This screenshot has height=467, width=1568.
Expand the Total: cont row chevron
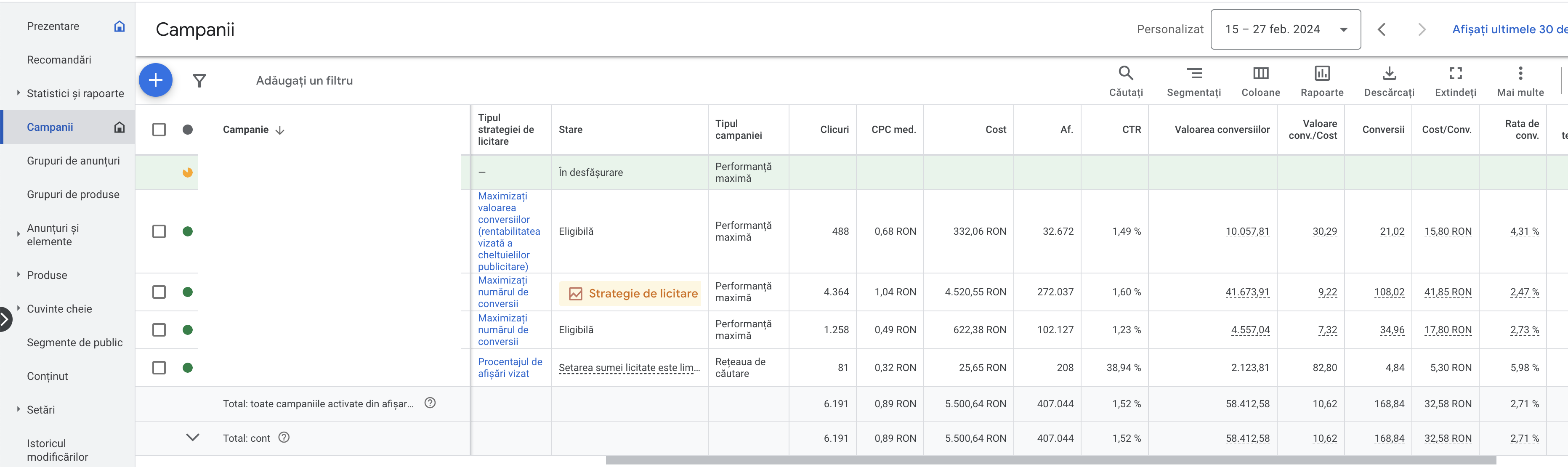point(192,437)
